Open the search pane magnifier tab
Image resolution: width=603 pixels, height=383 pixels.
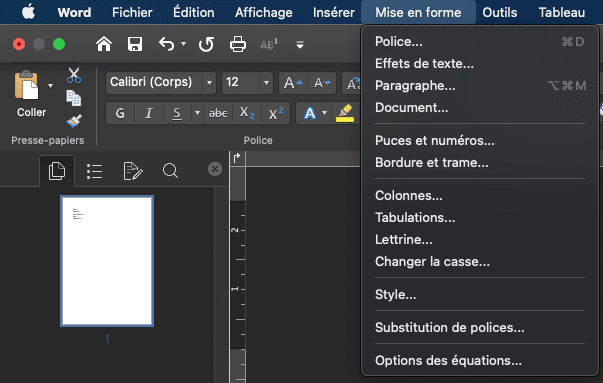coord(170,171)
